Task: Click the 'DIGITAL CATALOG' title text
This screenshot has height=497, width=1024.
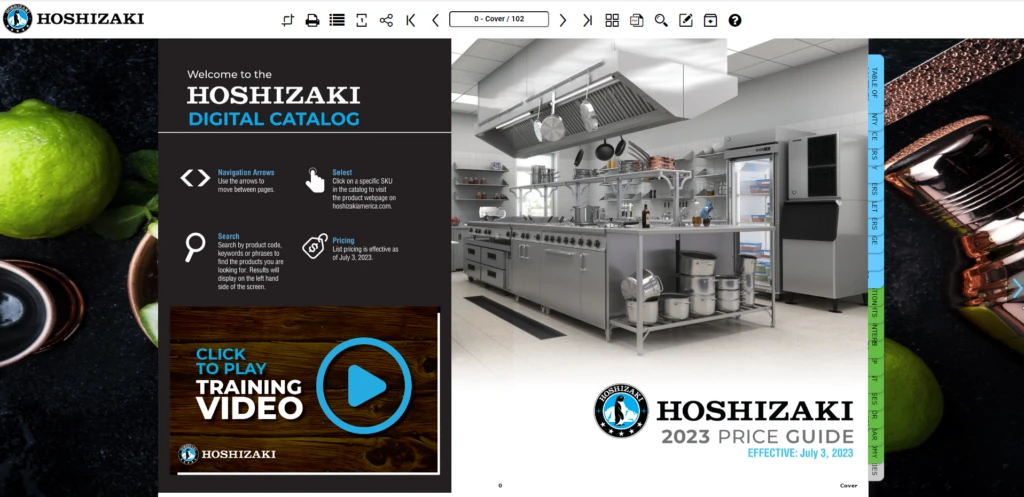Action: pos(274,119)
